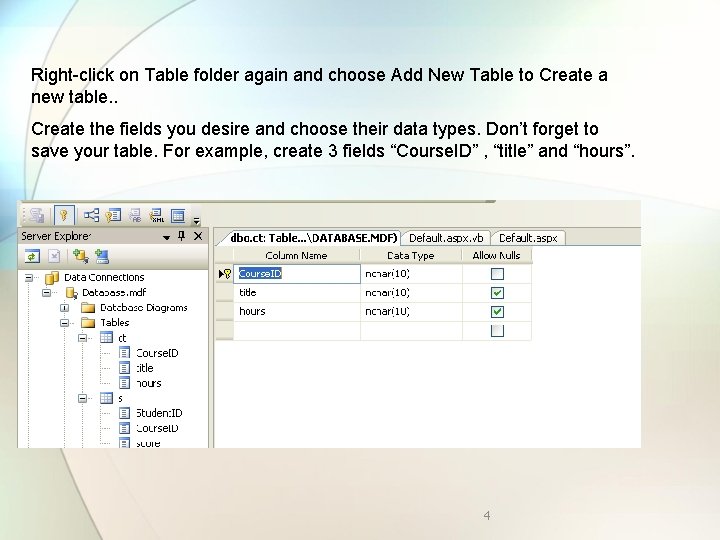Click the Manage Indexes and Keys icon
Image resolution: width=720 pixels, height=540 pixels.
point(113,215)
